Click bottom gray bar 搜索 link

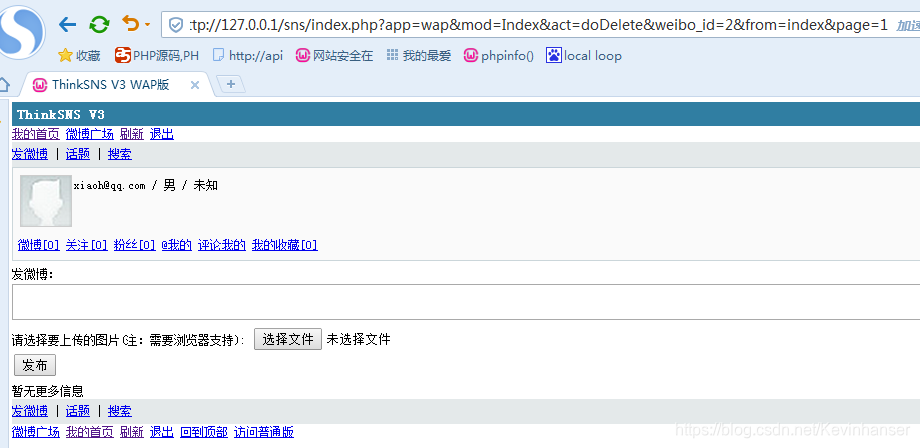[x=120, y=410]
